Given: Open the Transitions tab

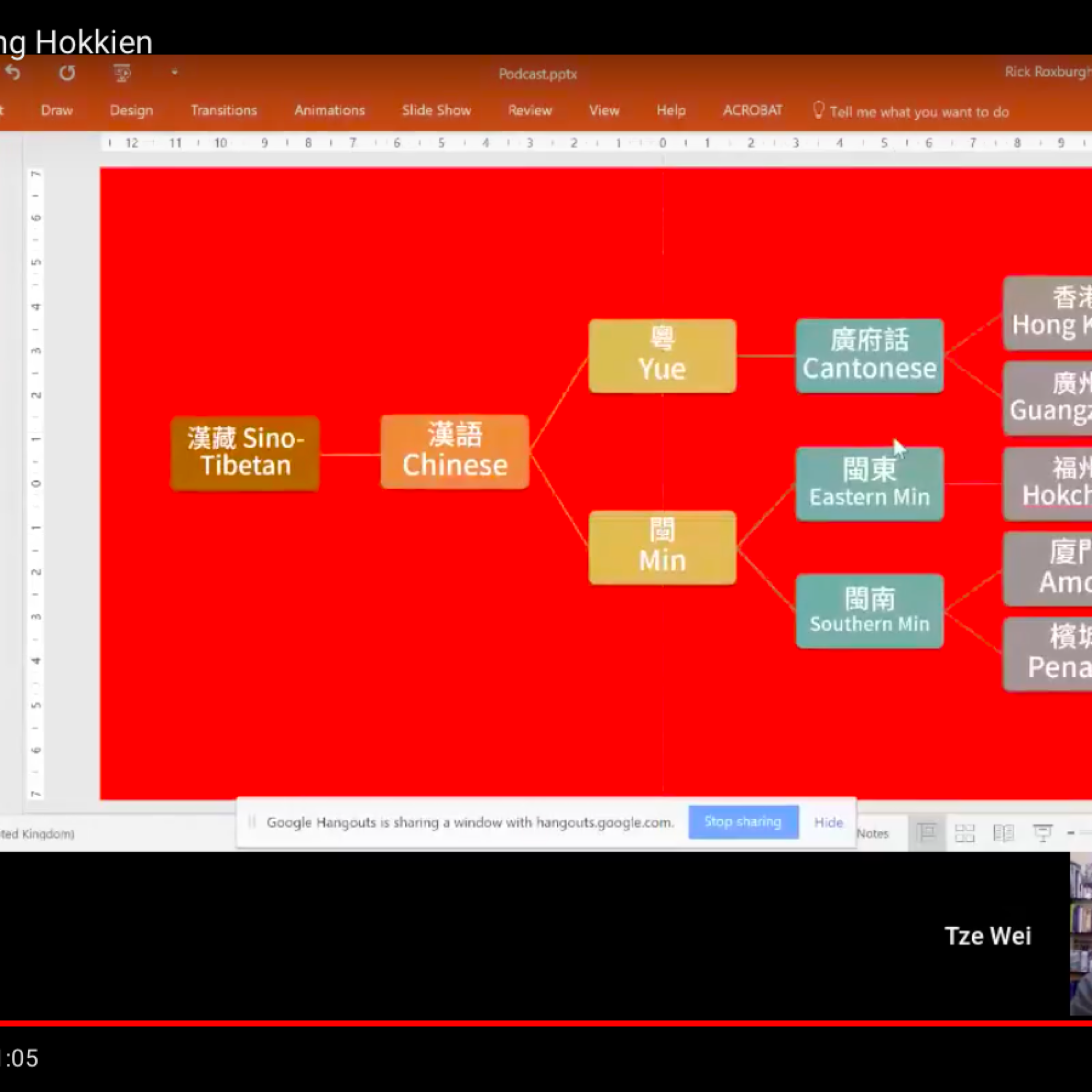Looking at the screenshot, I should (x=224, y=110).
